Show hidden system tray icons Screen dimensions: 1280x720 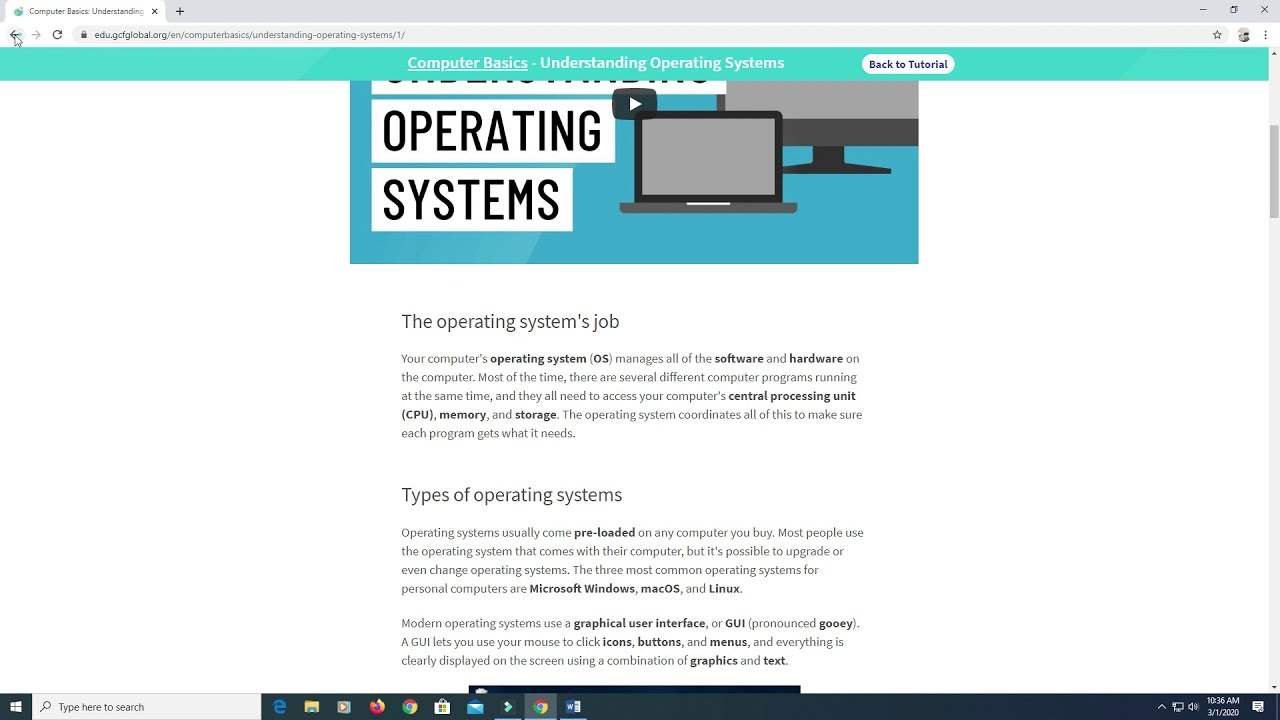[1161, 707]
